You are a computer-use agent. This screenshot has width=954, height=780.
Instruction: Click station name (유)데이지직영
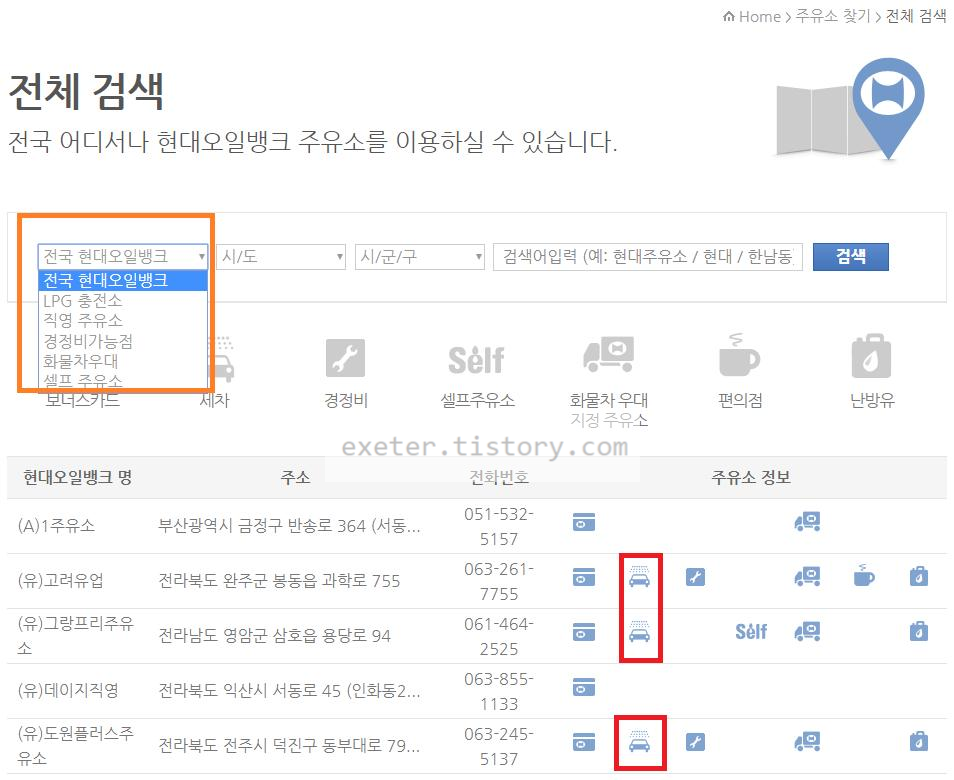click(68, 691)
